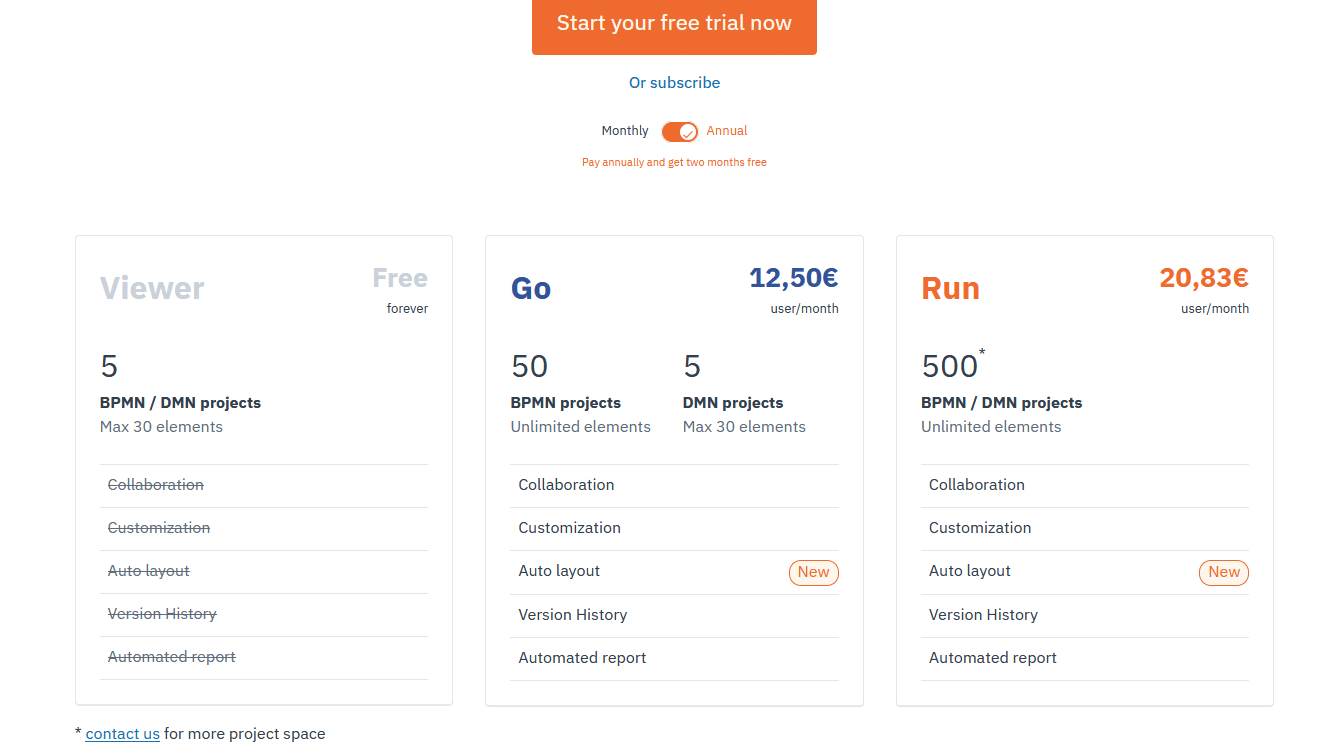
Task: Select Automated report row in Go plan
Action: point(674,658)
